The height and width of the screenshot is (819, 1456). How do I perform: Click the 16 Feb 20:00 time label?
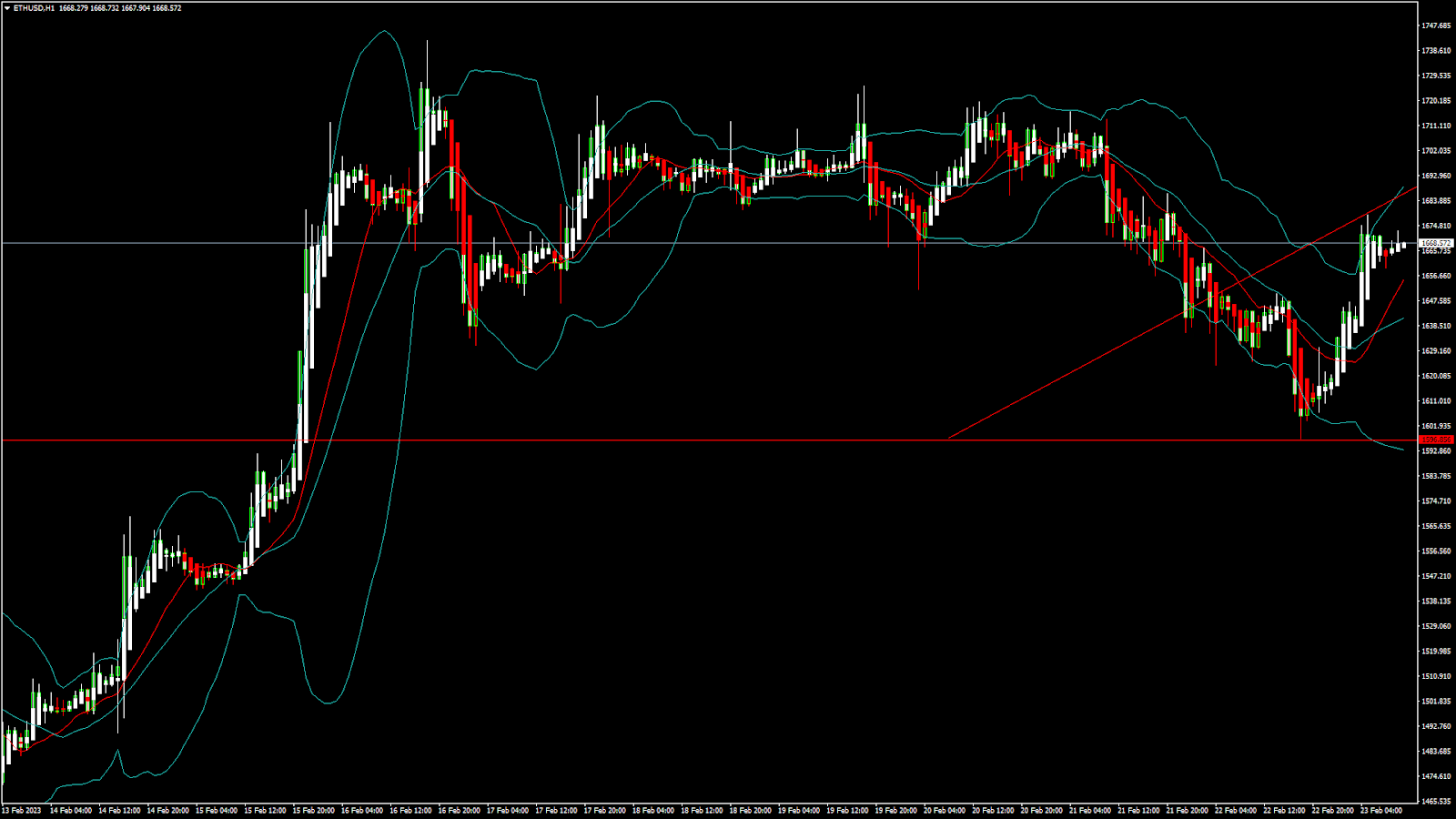(459, 810)
